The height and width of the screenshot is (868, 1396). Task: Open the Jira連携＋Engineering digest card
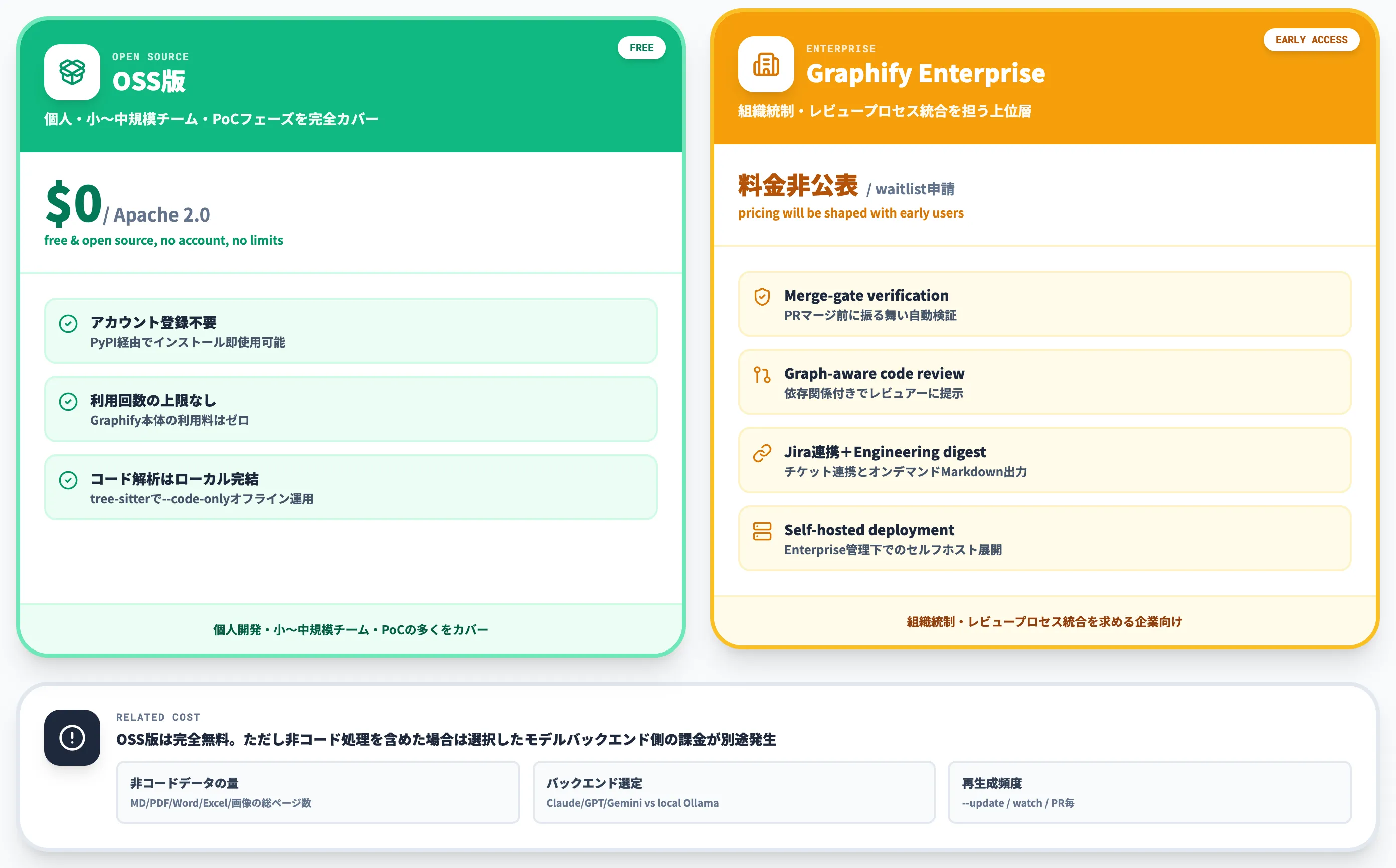click(1044, 460)
